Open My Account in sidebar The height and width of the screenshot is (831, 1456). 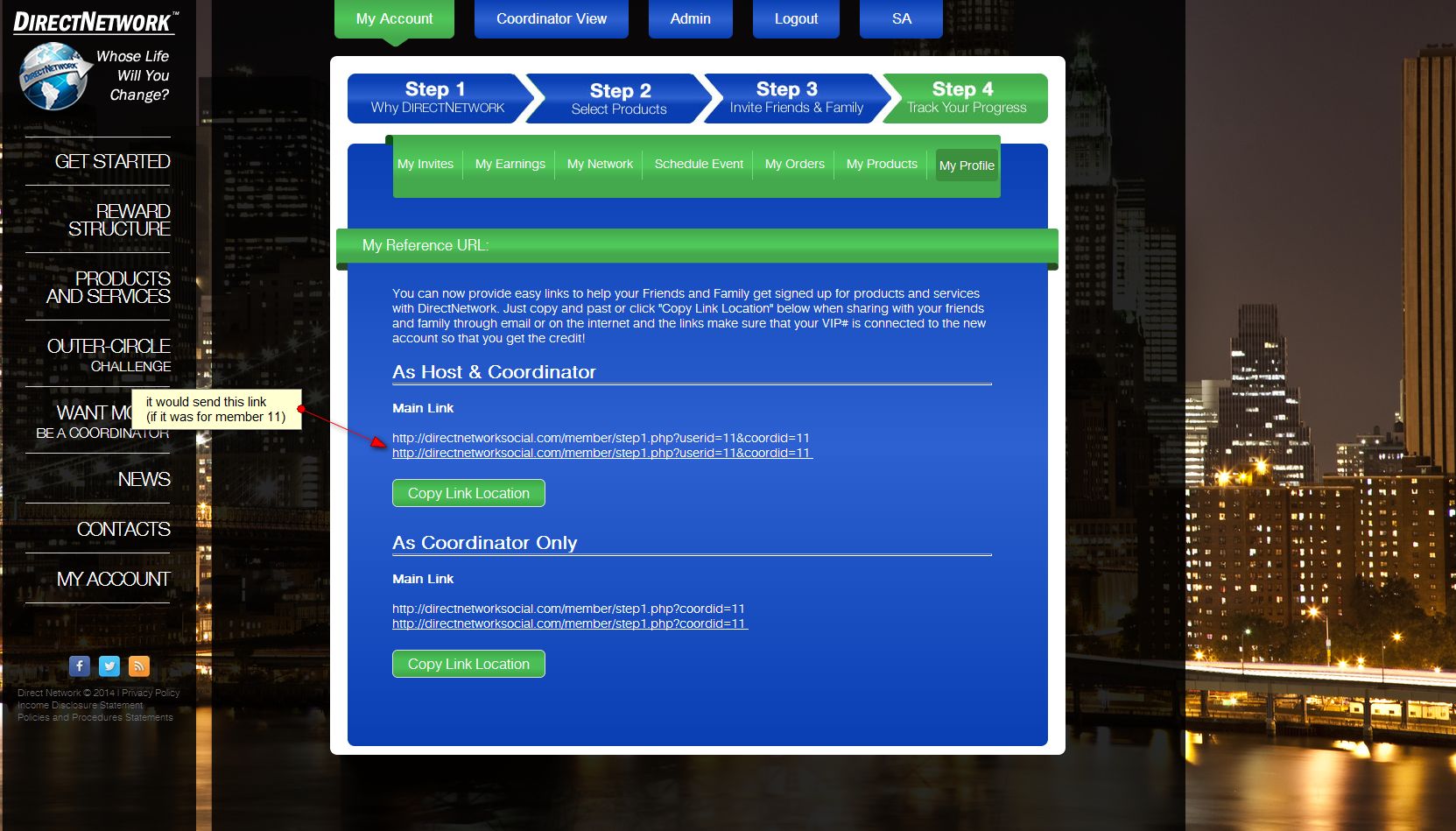pyautogui.click(x=113, y=580)
